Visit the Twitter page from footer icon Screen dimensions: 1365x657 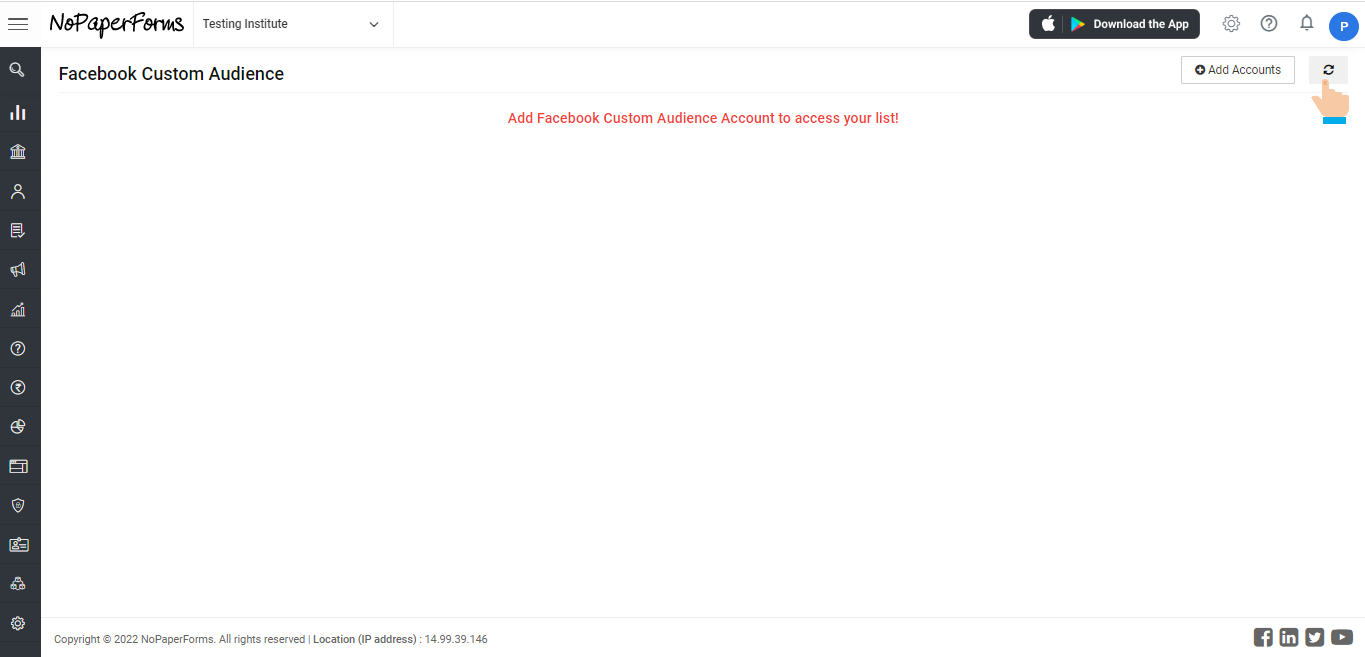pyautogui.click(x=1315, y=637)
